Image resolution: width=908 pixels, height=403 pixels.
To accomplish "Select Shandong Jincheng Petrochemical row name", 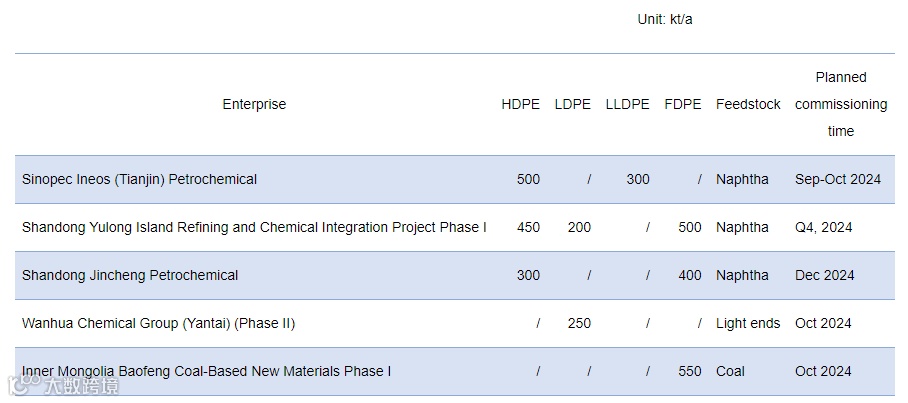I will (x=130, y=275).
